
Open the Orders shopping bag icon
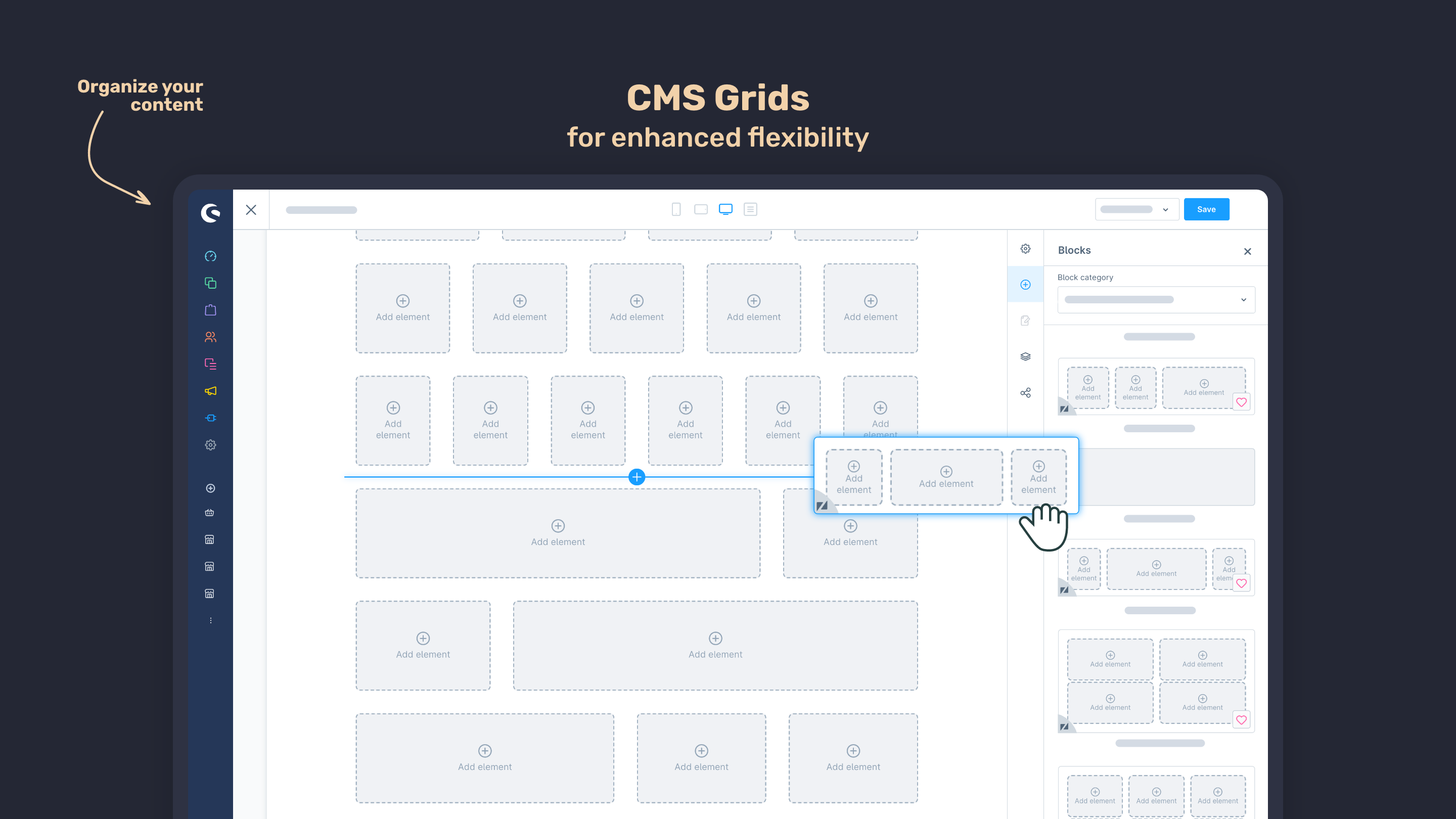210,310
